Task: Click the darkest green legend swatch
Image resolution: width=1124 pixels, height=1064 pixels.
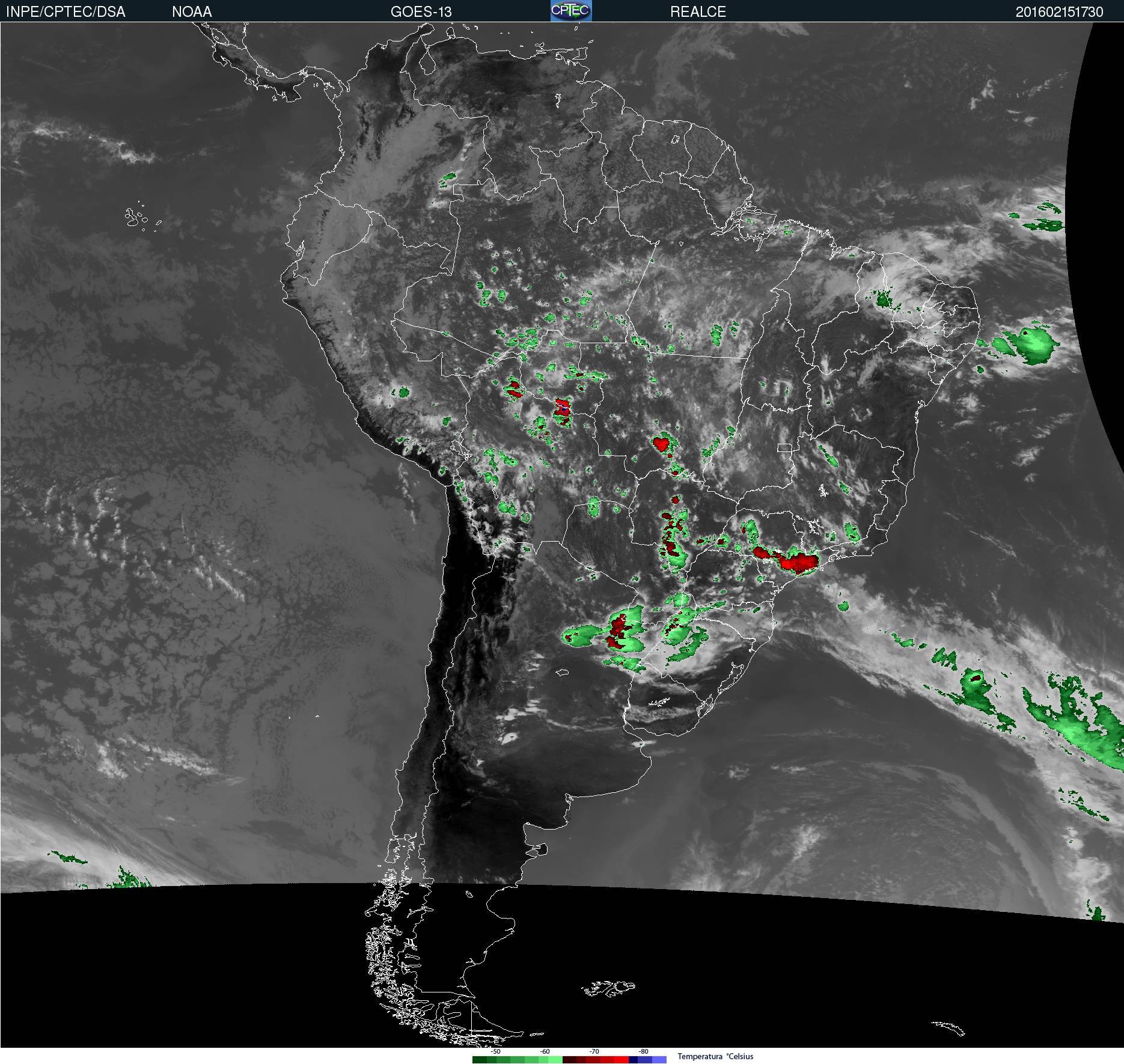Action: [480, 1060]
